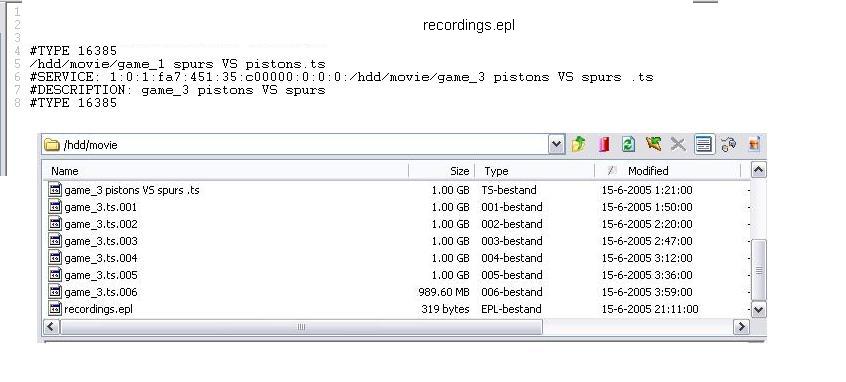Click the connection options toolbar icon
This screenshot has width=846, height=382.
coord(728,145)
